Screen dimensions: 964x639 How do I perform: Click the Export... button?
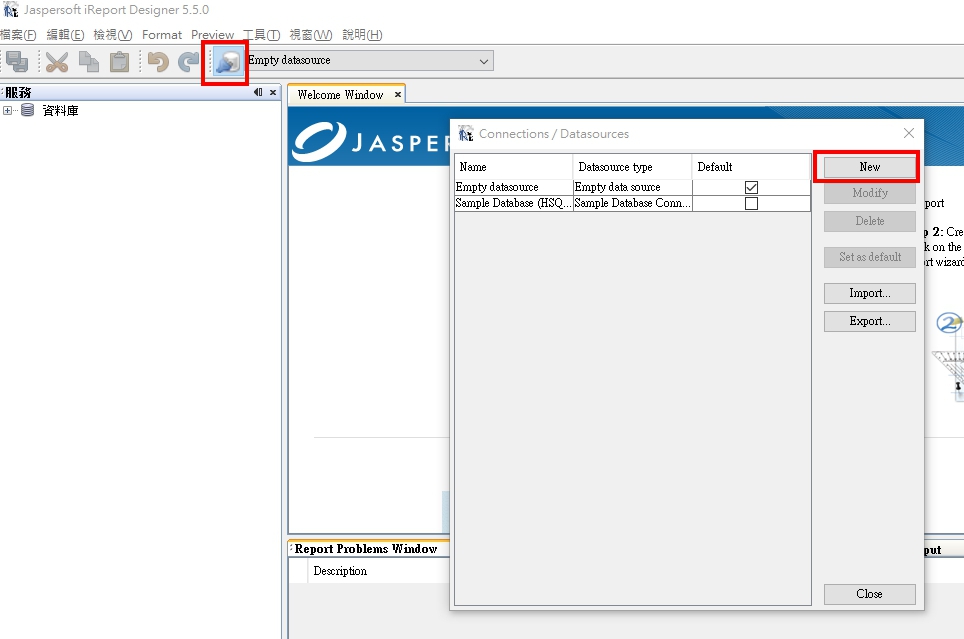(x=869, y=321)
